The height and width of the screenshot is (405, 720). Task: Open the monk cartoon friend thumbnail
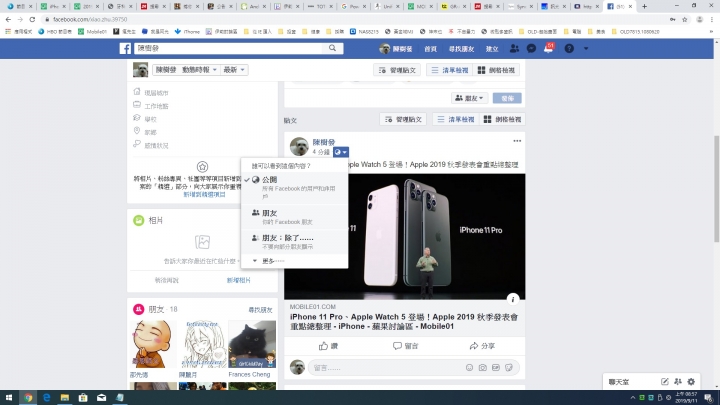[153, 344]
